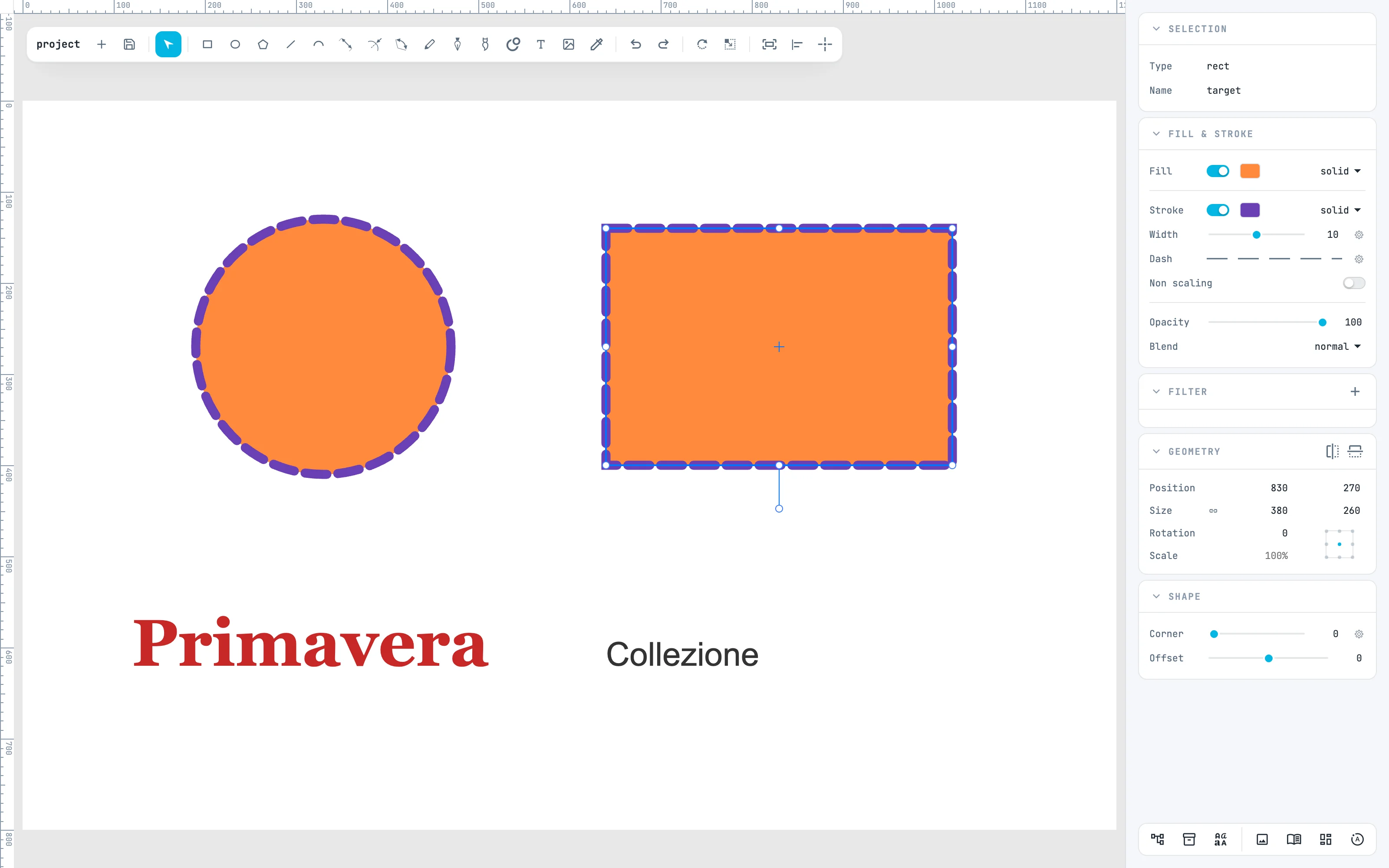Click the plus icon next to project
1389x868 pixels.
(x=102, y=44)
